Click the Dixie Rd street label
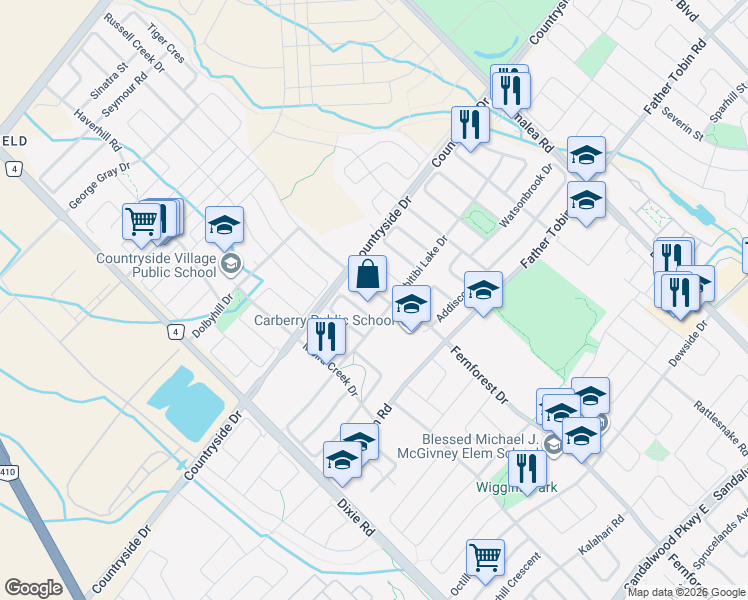This screenshot has height=600, width=748. (x=355, y=517)
